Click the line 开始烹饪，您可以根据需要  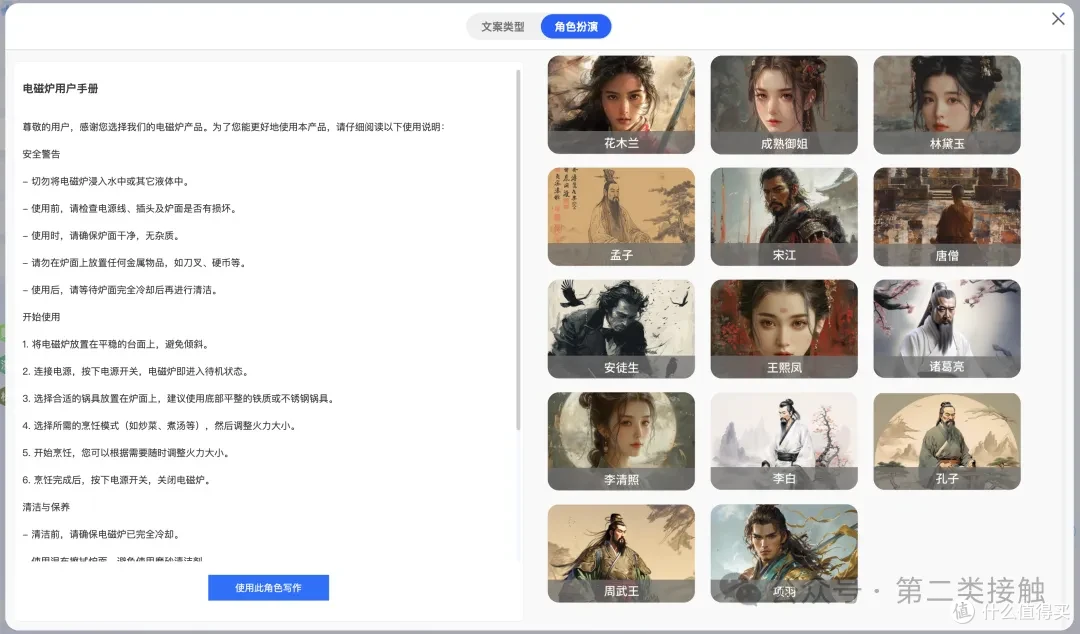pos(126,453)
